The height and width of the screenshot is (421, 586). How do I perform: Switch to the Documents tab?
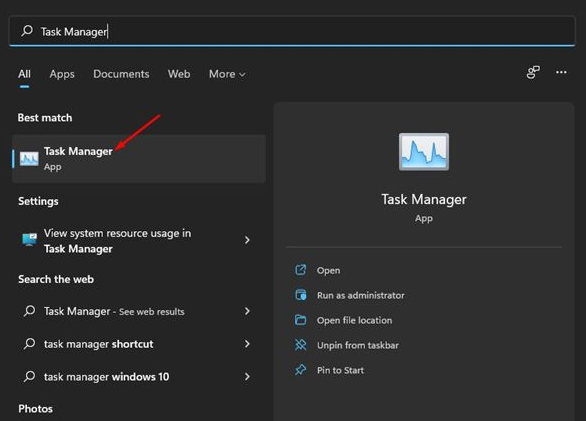pyautogui.click(x=121, y=74)
